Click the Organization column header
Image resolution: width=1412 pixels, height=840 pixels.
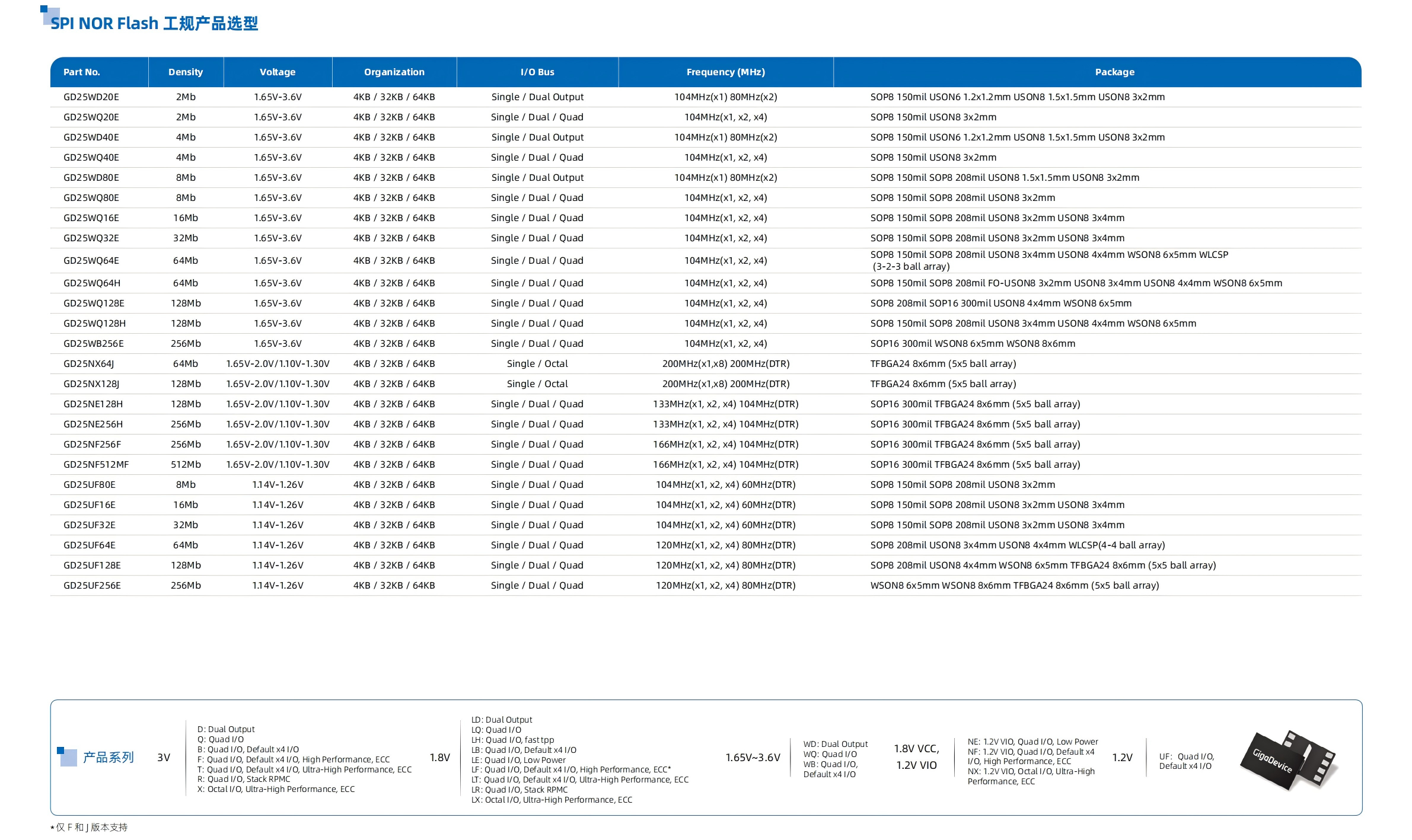[x=394, y=72]
